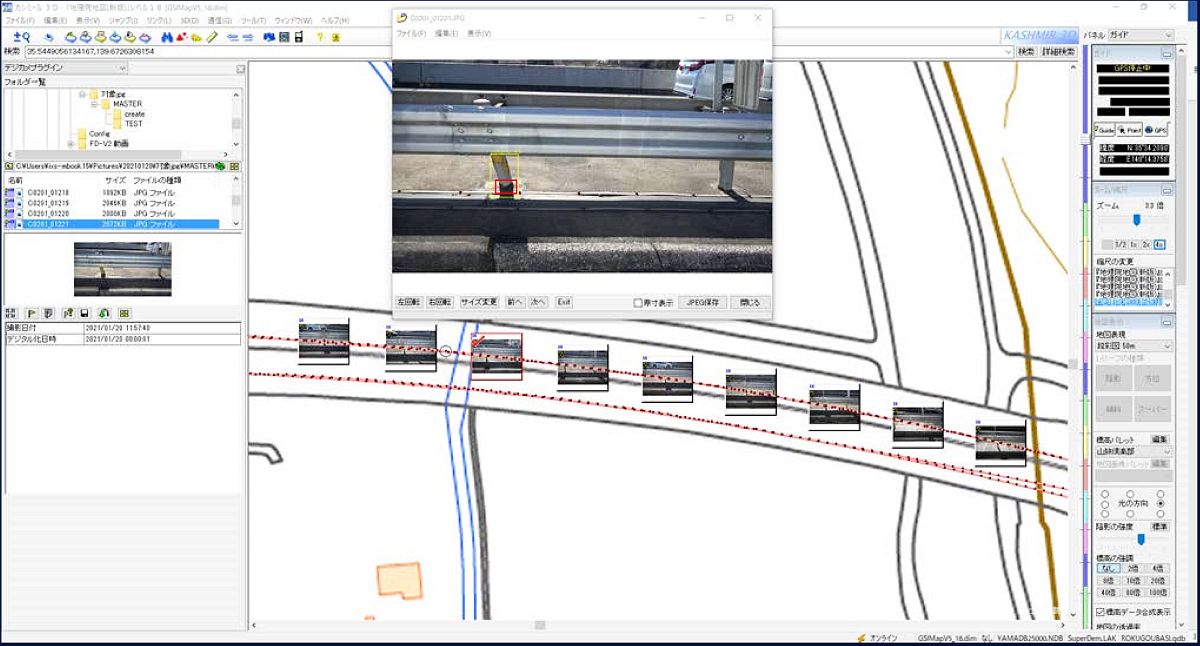Open the ツール menu
This screenshot has width=1200, height=646.
pyautogui.click(x=253, y=20)
